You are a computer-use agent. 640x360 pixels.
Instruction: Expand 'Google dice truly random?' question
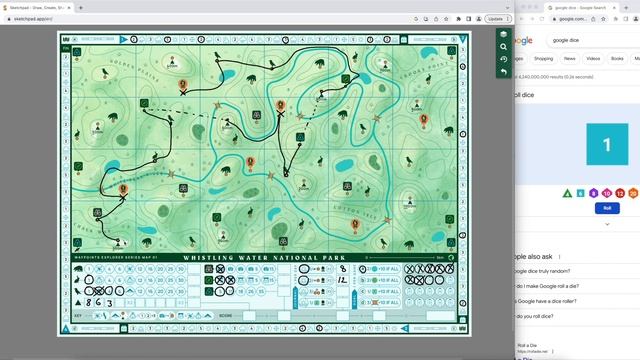577,271
